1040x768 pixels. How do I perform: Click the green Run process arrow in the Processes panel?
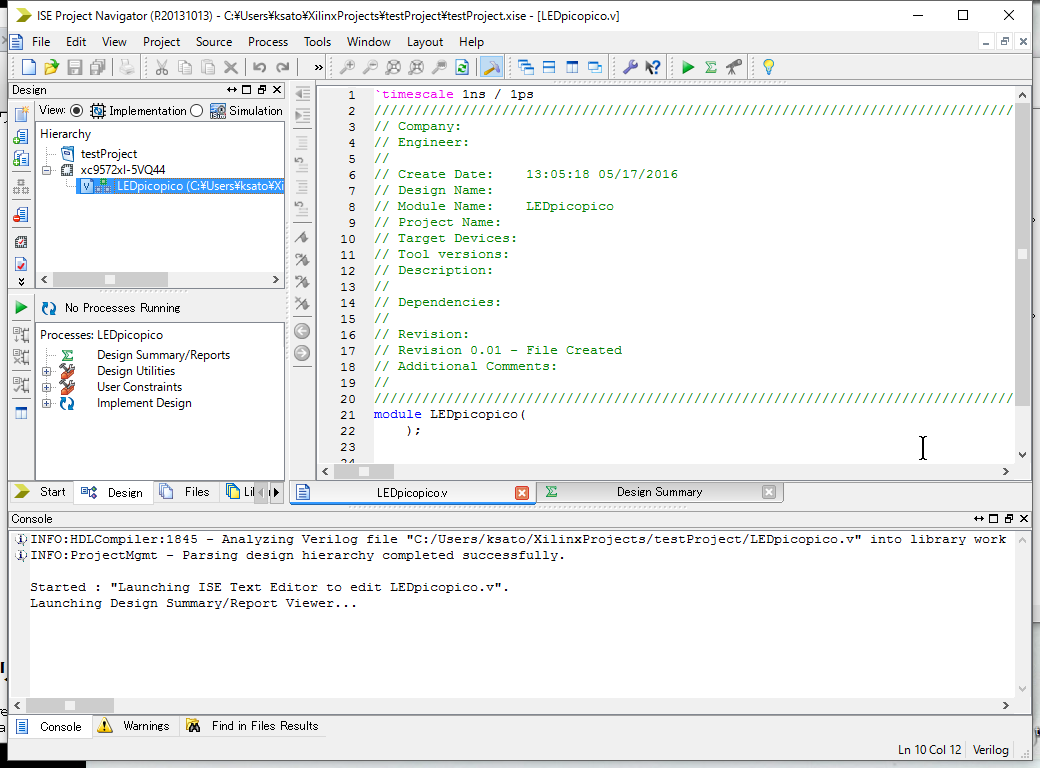point(21,307)
